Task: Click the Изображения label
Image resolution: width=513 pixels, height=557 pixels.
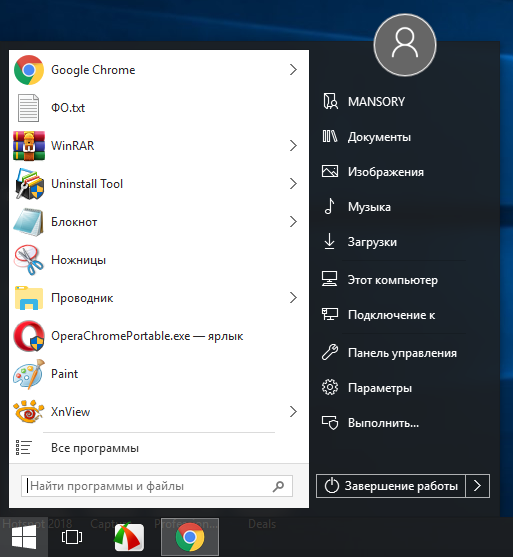Action: click(x=386, y=172)
